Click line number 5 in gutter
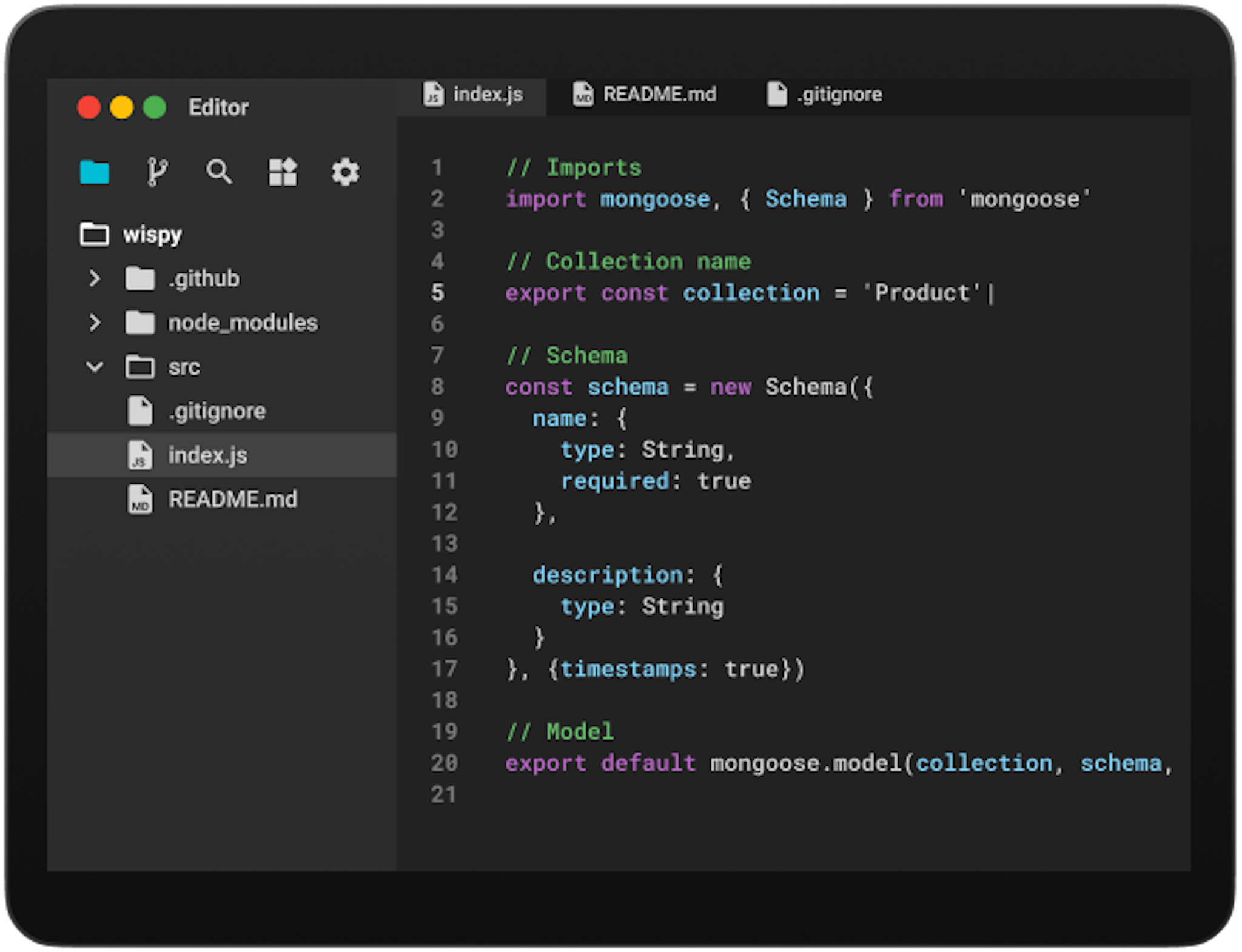Image resolution: width=1242 pixels, height=952 pixels. [437, 293]
